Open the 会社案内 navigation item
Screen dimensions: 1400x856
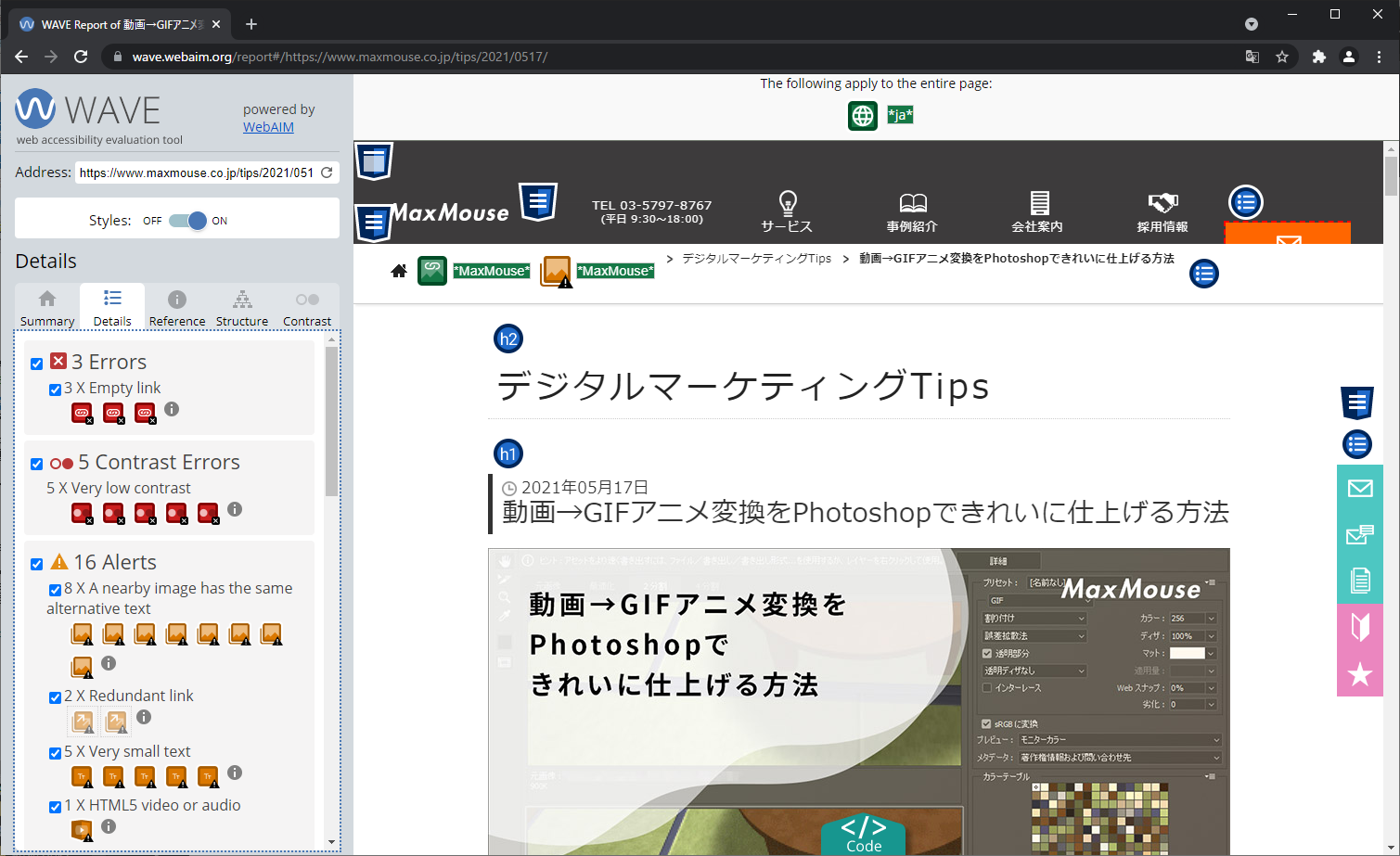(x=1037, y=211)
